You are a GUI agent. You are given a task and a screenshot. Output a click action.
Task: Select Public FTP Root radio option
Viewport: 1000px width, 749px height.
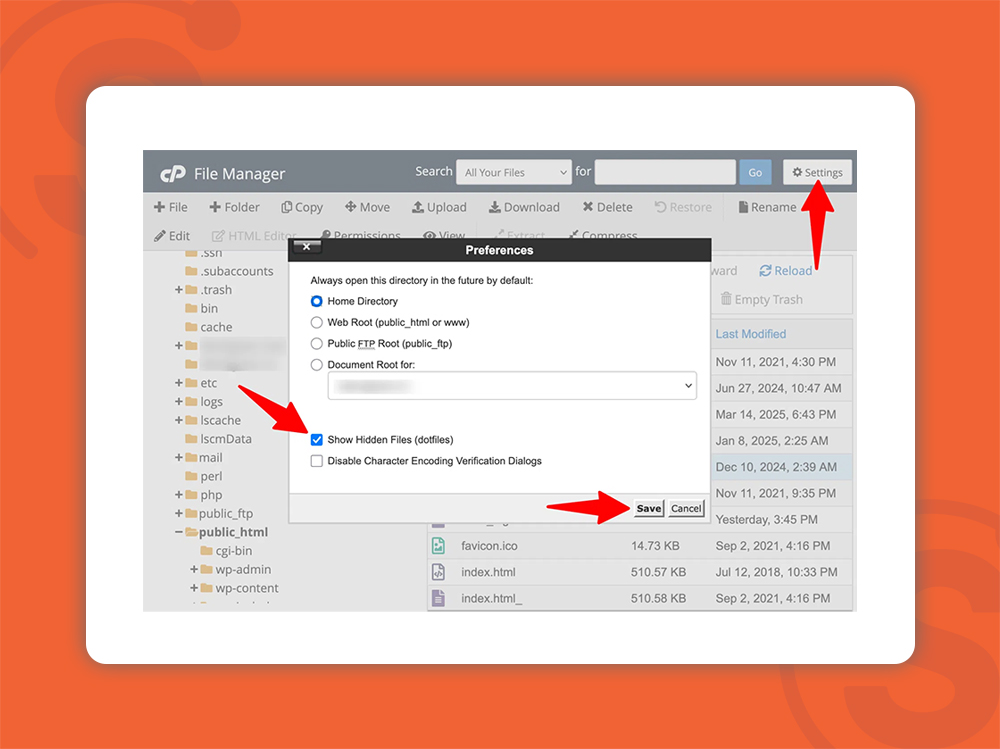coord(316,343)
